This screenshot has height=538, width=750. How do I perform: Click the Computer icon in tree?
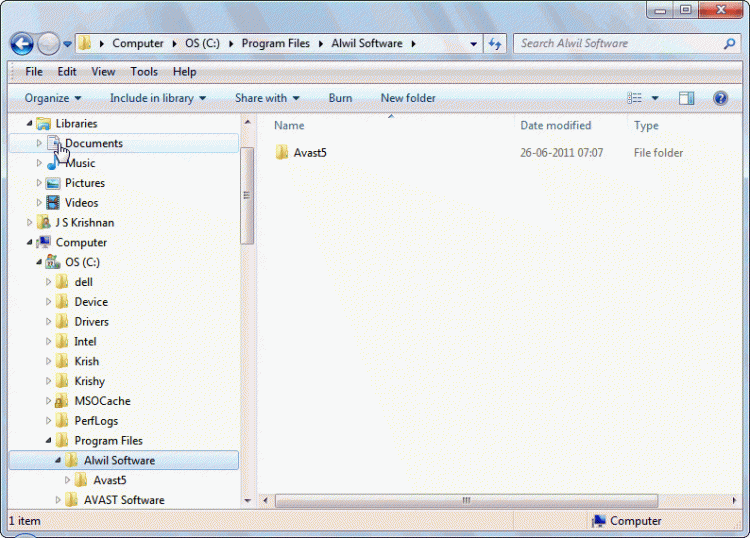tap(44, 242)
